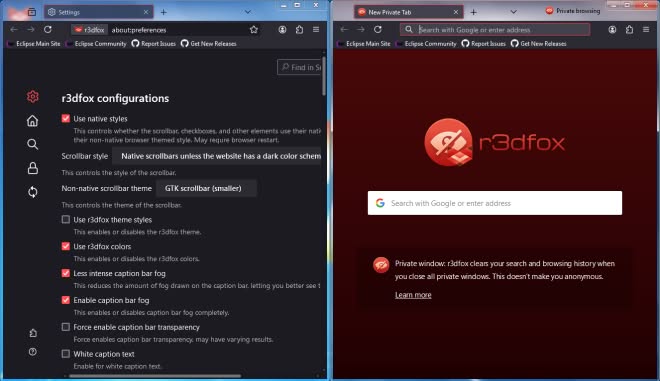
Task: Switch to the Settings tab
Action: pyautogui.click(x=98, y=12)
